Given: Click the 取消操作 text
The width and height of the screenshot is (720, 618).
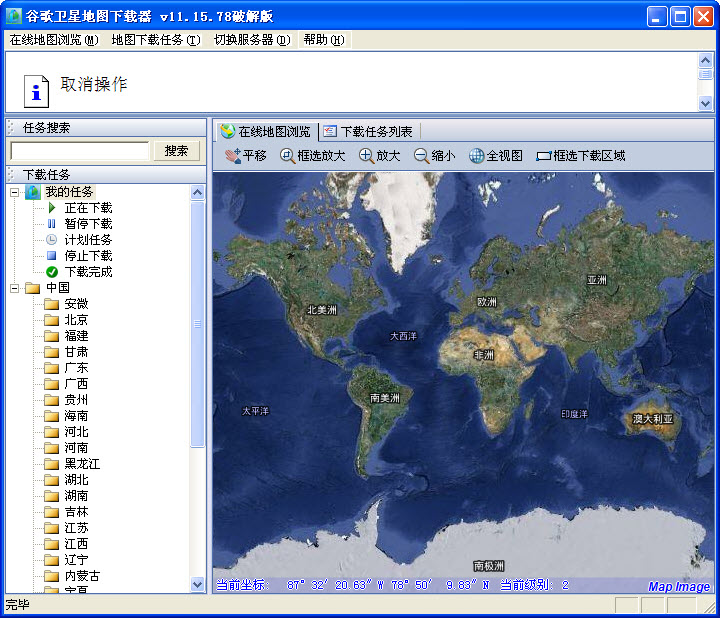Looking at the screenshot, I should (94, 85).
